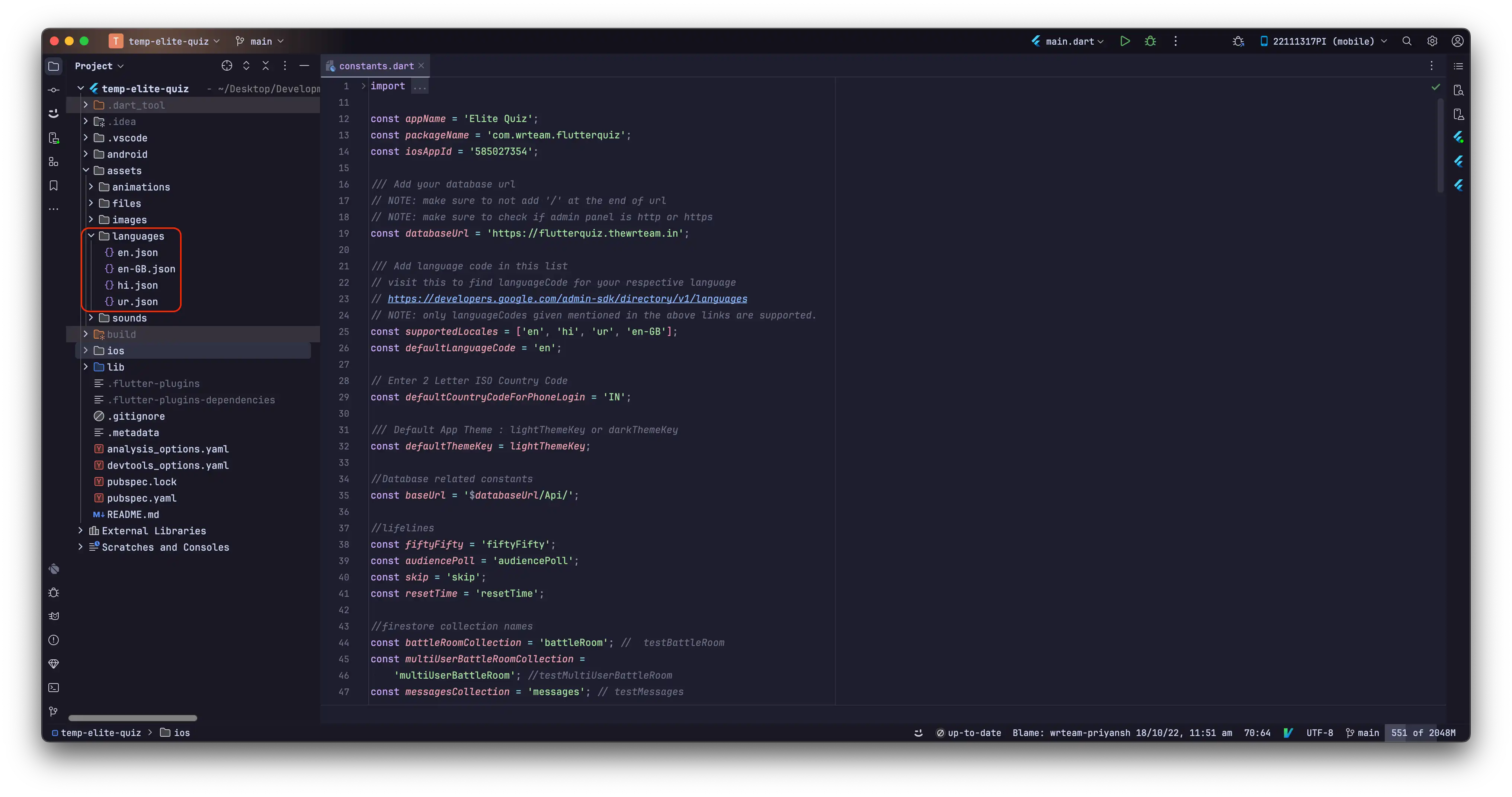Hide the Project panel with minus button
The width and height of the screenshot is (1512, 797).
[304, 66]
